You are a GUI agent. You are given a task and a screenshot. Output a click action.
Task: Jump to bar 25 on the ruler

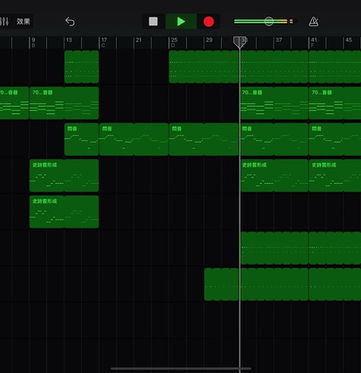(x=174, y=40)
